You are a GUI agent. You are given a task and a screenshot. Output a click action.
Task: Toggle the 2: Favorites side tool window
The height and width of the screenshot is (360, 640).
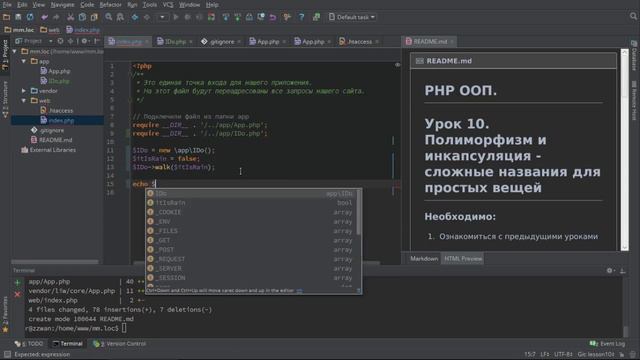pyautogui.click(x=5, y=313)
